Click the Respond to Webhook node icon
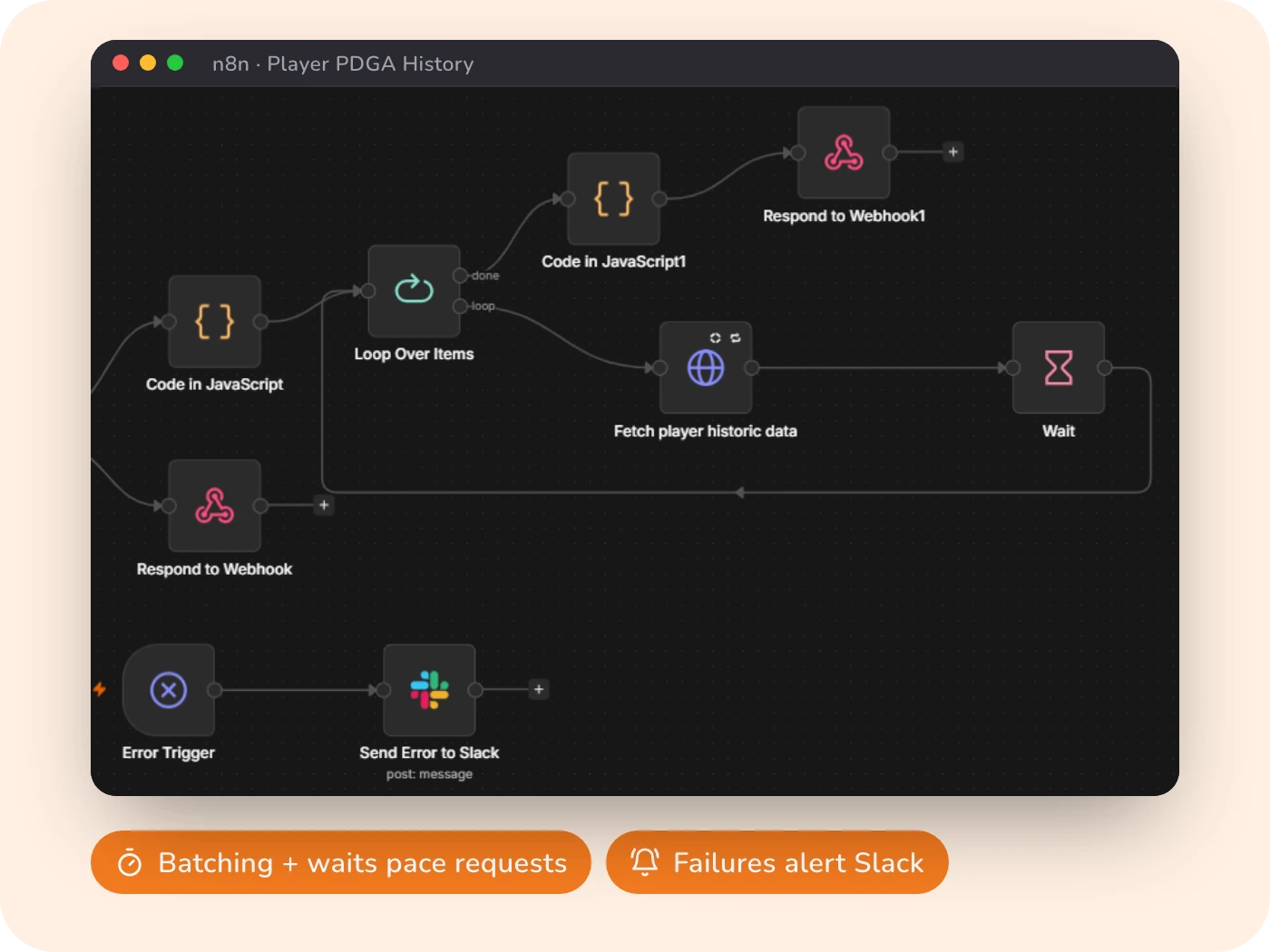The width and height of the screenshot is (1270, 952). [x=215, y=505]
